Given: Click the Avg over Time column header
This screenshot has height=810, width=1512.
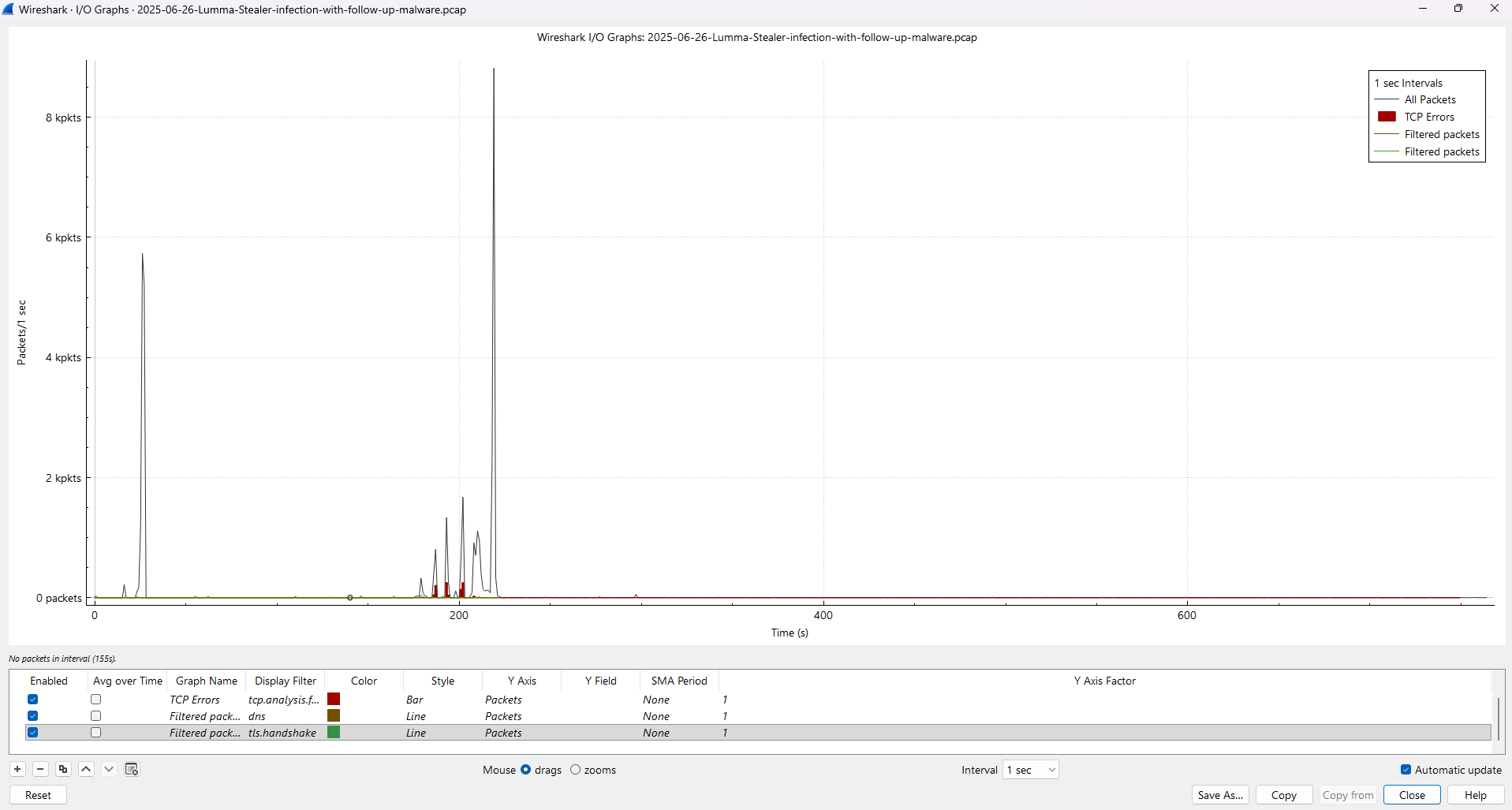Looking at the screenshot, I should point(128,681).
